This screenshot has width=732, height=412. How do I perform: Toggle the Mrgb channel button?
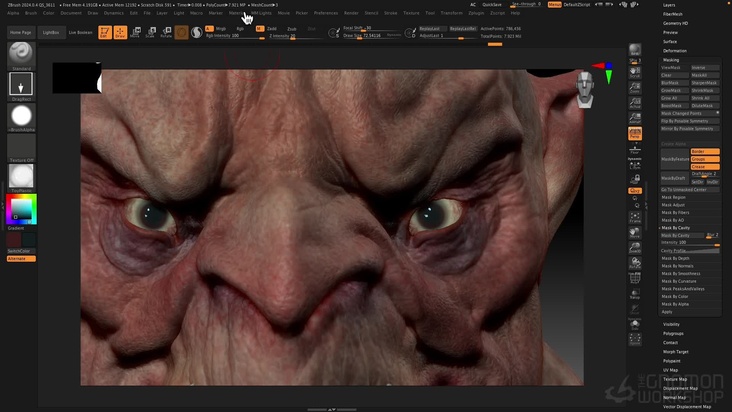[x=221, y=28]
